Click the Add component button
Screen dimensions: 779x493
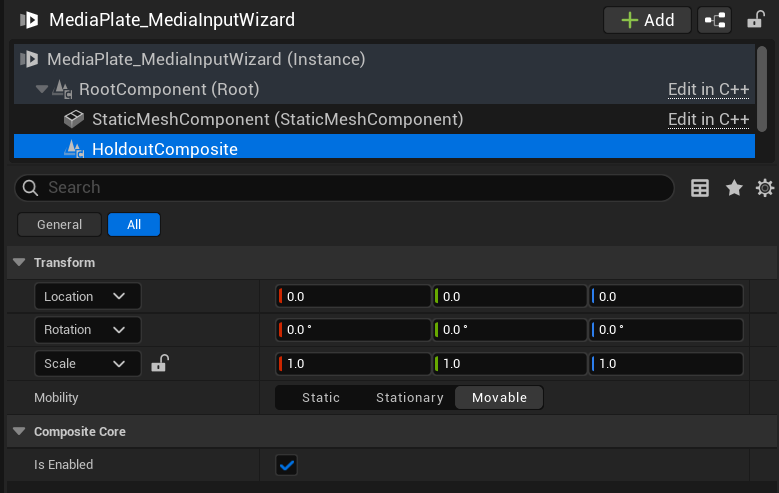point(647,20)
